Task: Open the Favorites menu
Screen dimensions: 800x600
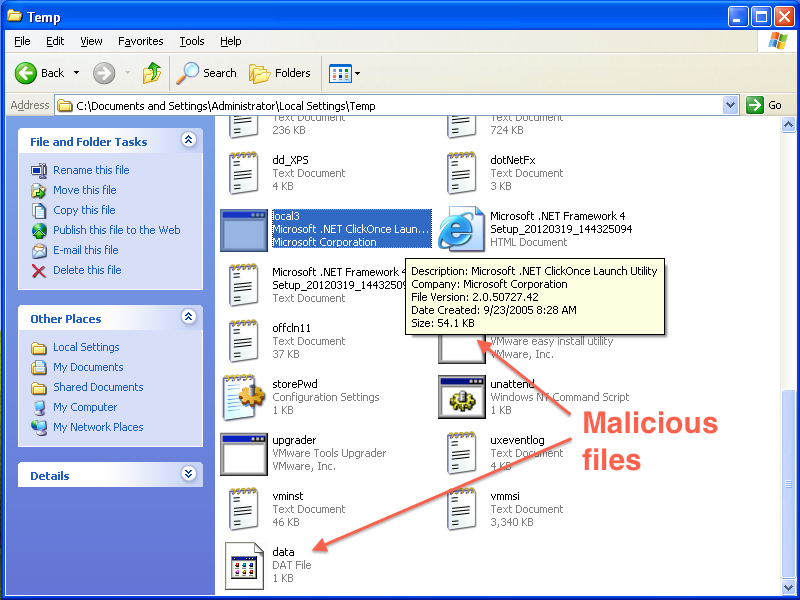Action: click(140, 41)
